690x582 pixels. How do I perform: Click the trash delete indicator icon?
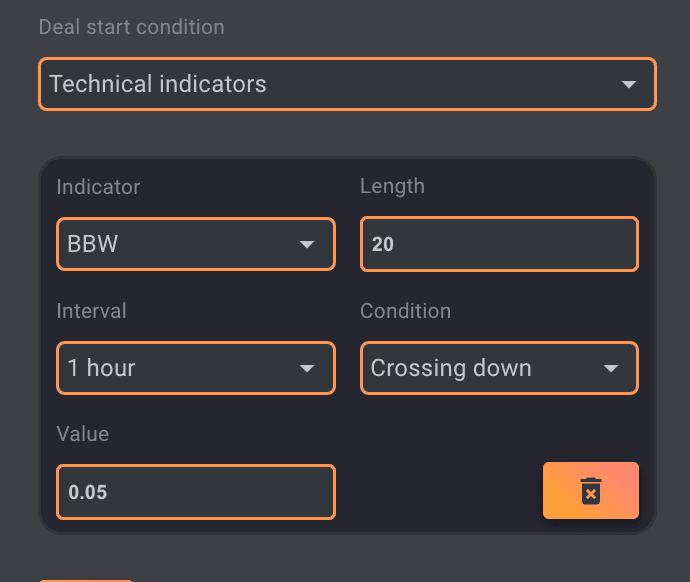(x=591, y=491)
